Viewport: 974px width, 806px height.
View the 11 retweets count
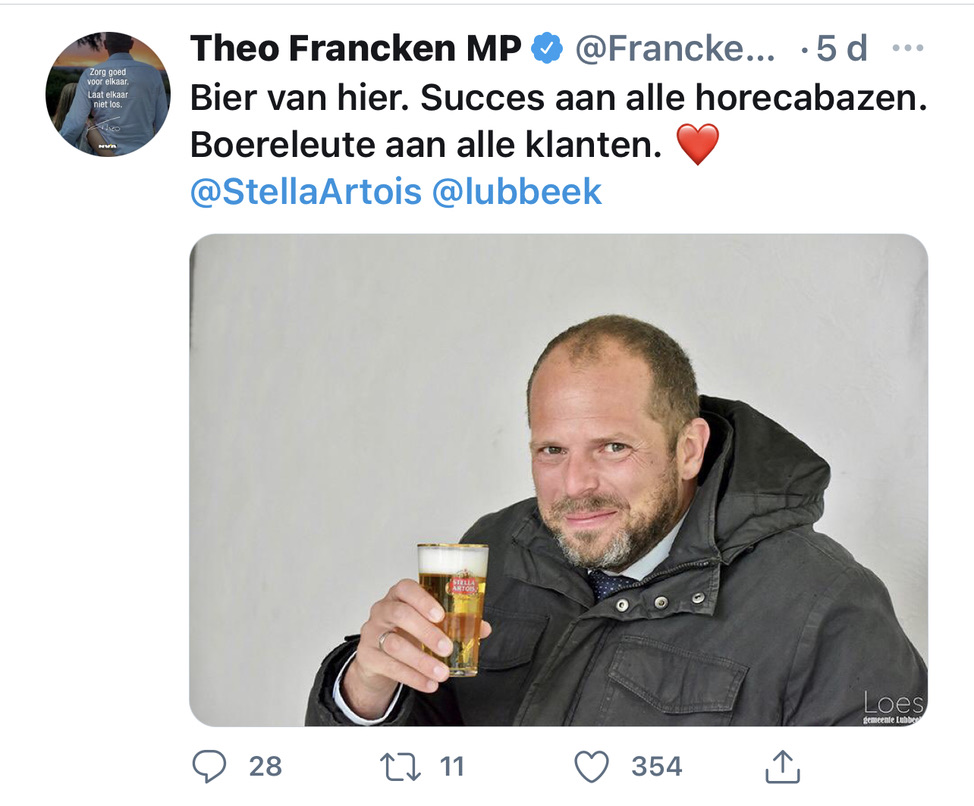452,767
